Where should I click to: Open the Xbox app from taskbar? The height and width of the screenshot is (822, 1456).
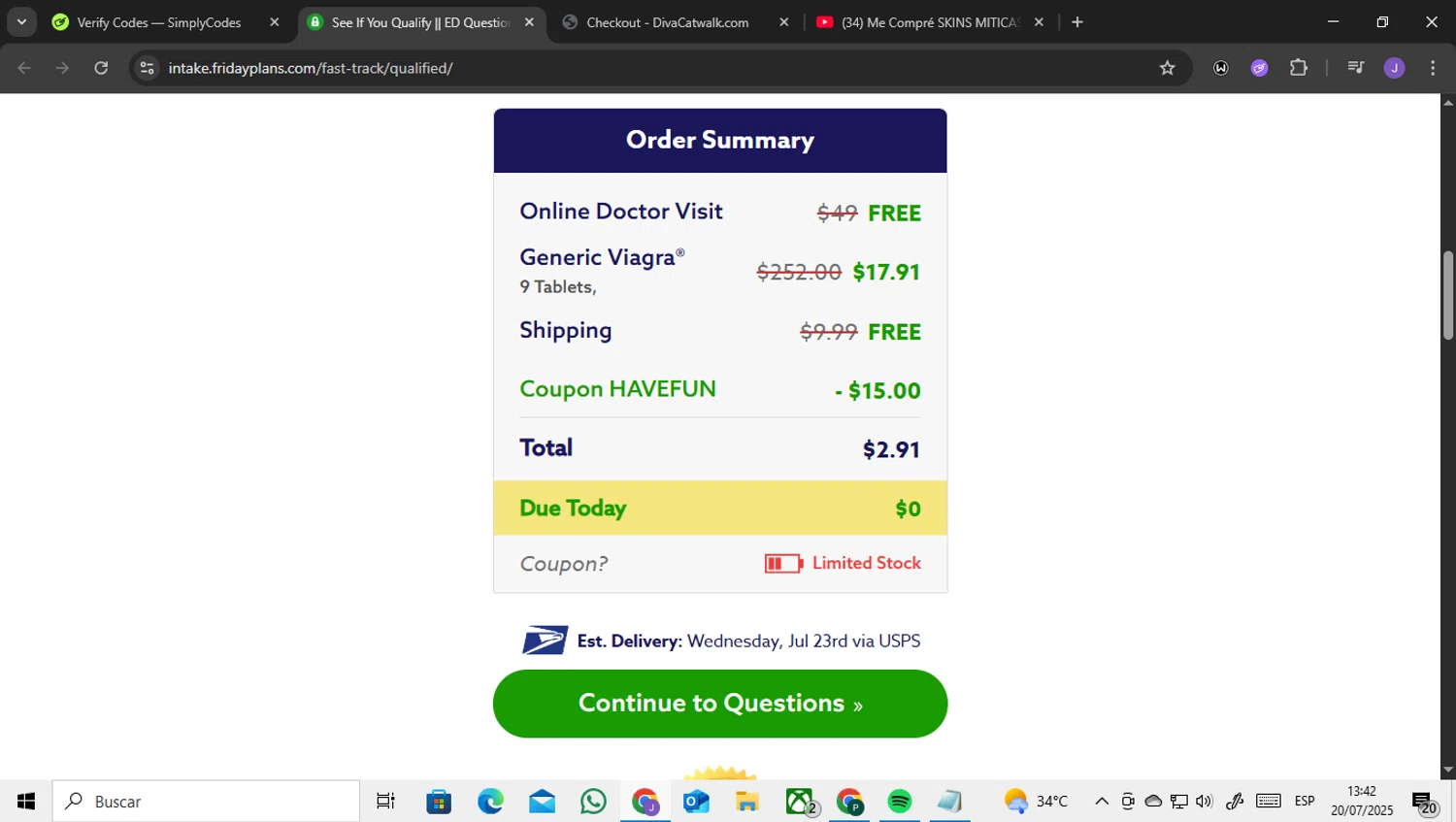[x=800, y=801]
